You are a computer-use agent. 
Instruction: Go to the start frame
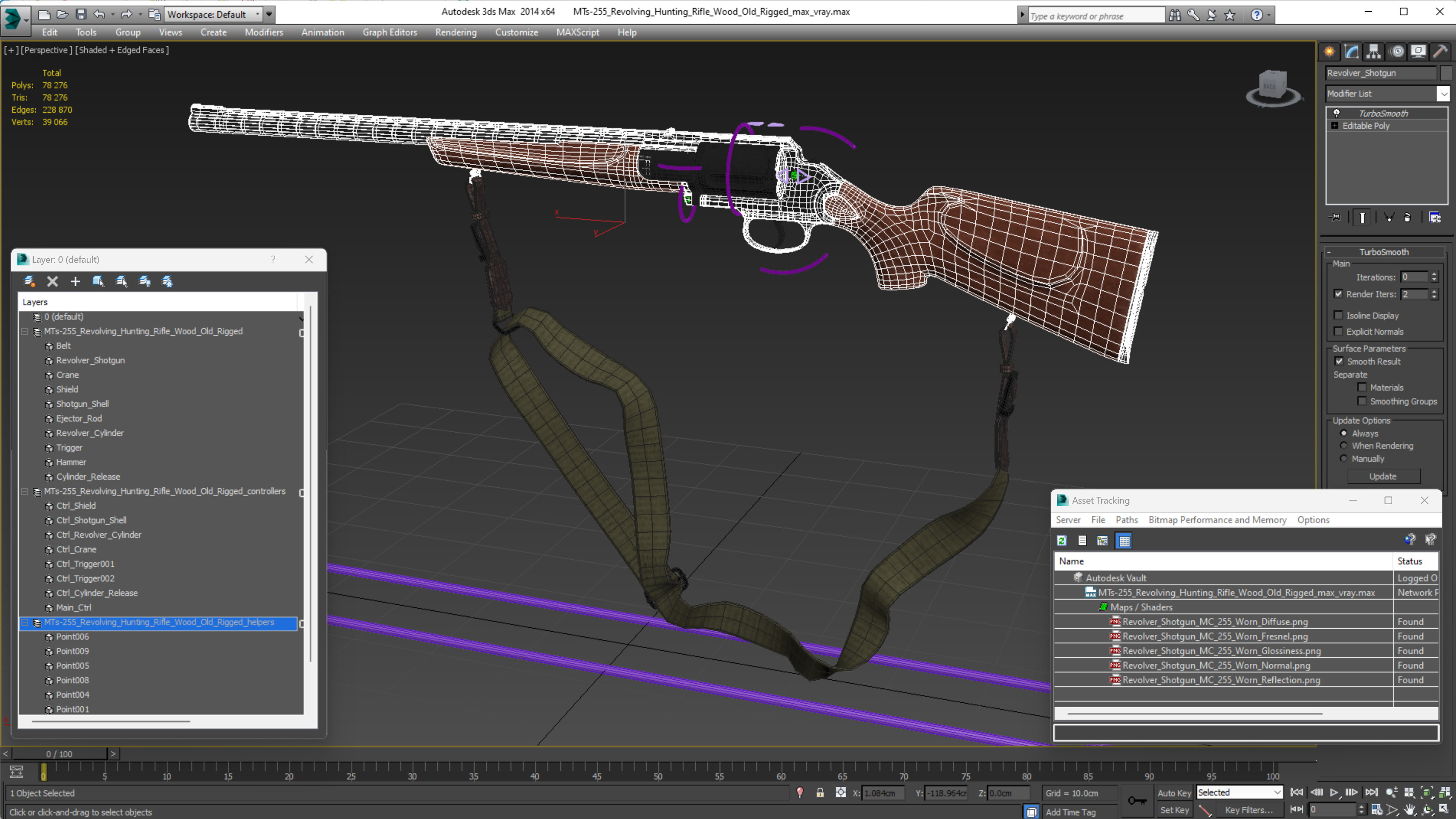pyautogui.click(x=1297, y=792)
